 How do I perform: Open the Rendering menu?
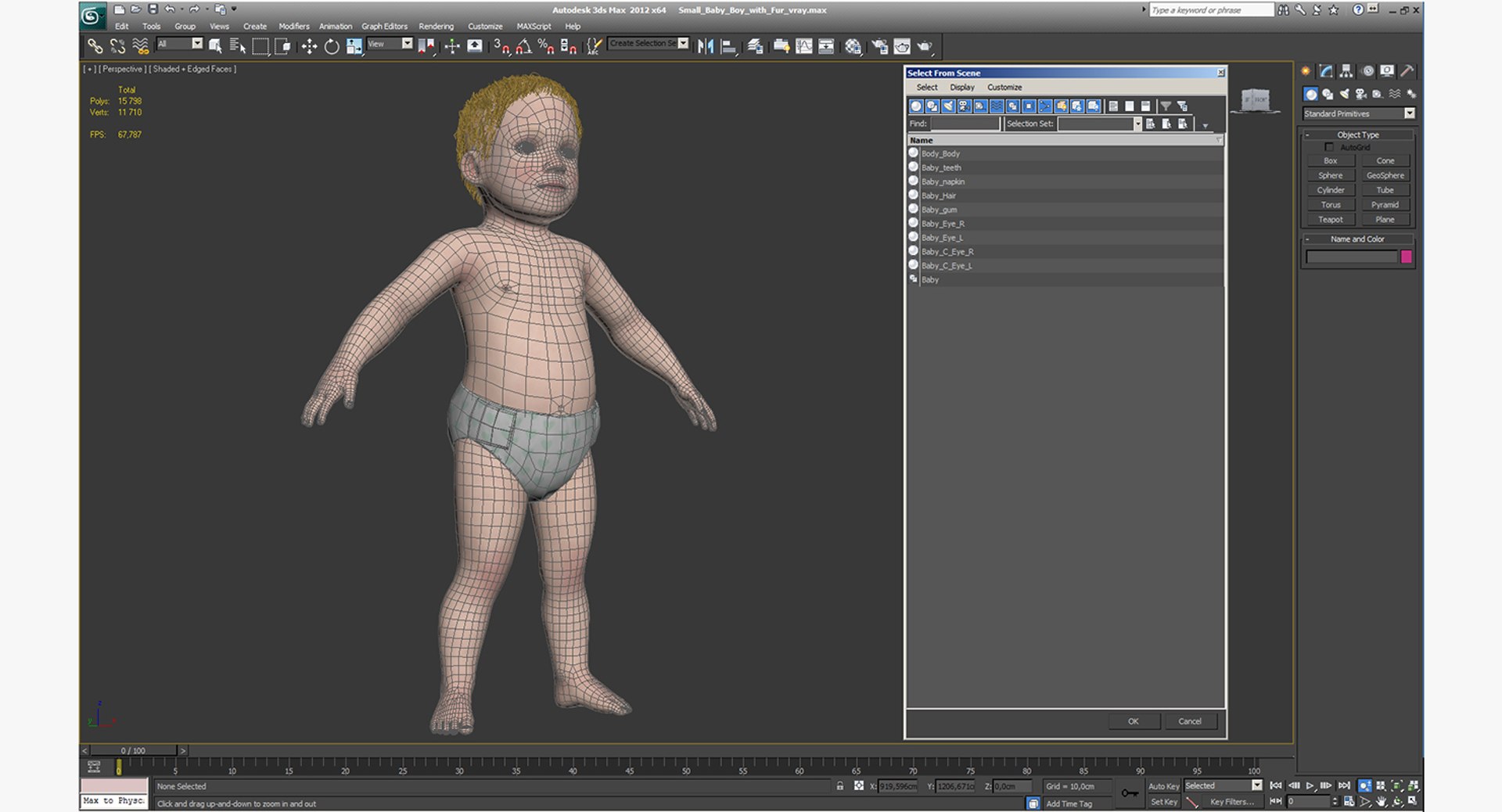point(436,26)
